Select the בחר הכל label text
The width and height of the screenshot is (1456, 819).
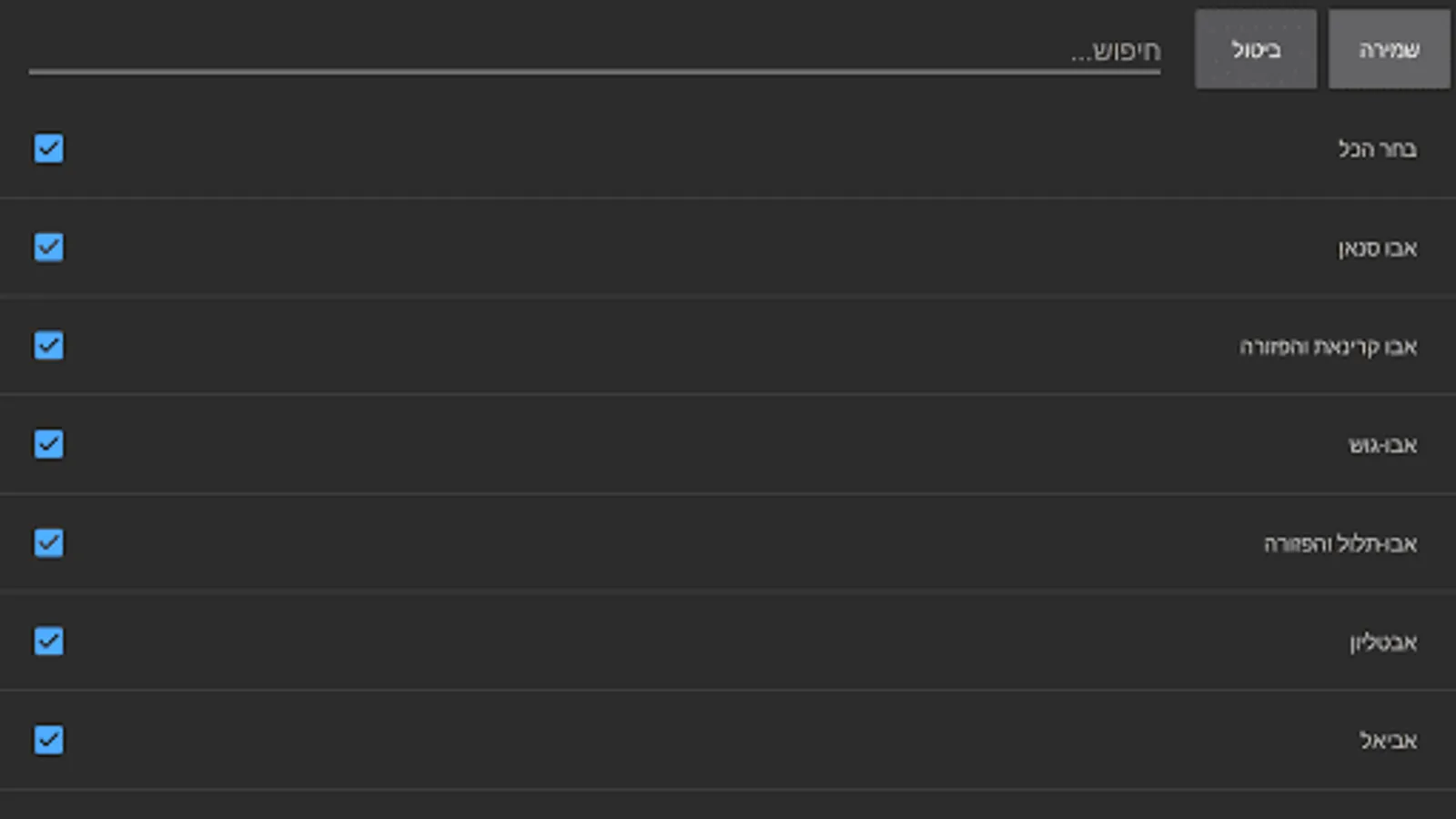click(1377, 148)
